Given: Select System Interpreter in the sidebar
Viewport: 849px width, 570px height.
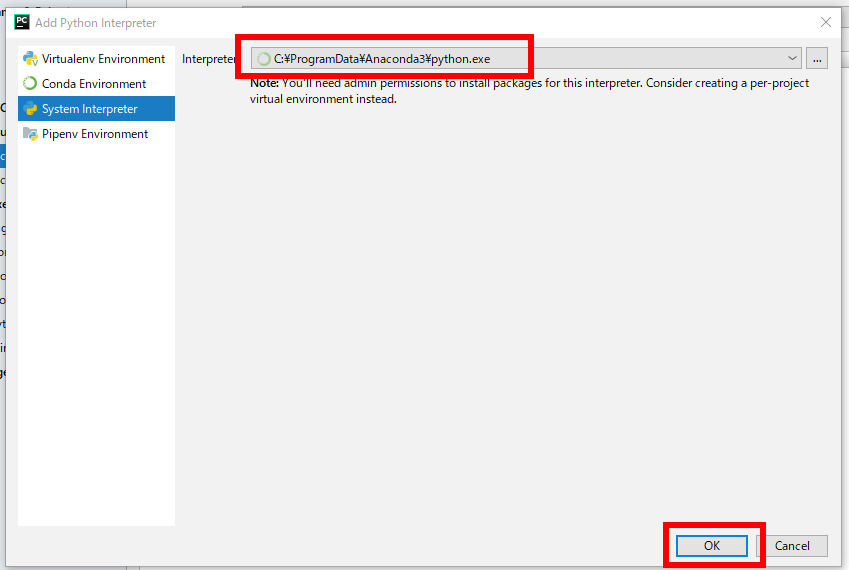Looking at the screenshot, I should [96, 108].
